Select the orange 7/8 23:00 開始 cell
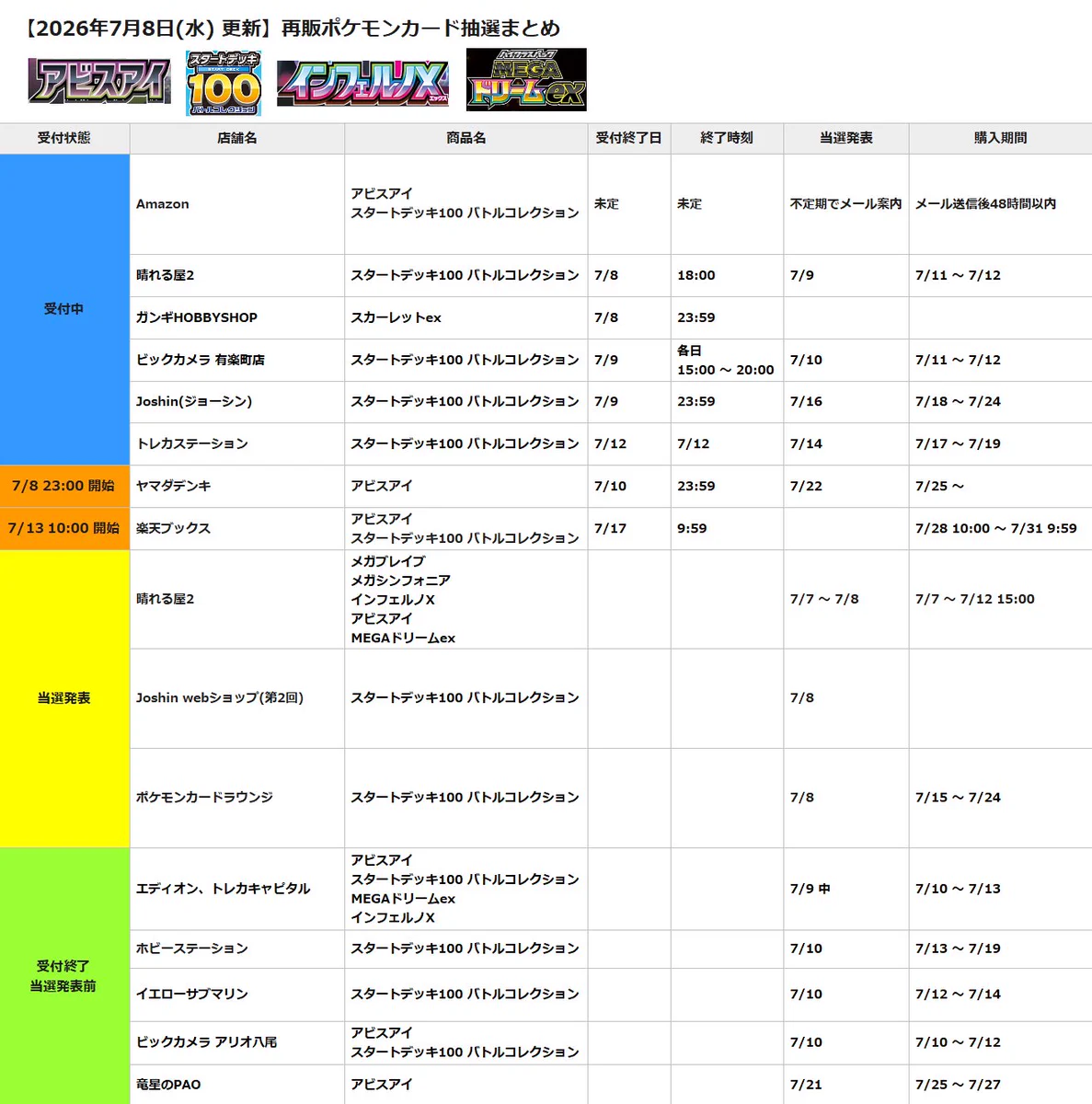Viewport: 1092px width, 1104px height. tap(64, 486)
